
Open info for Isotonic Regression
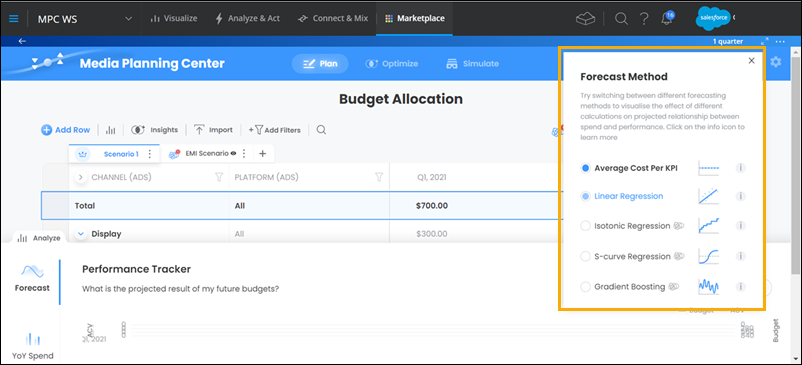741,226
